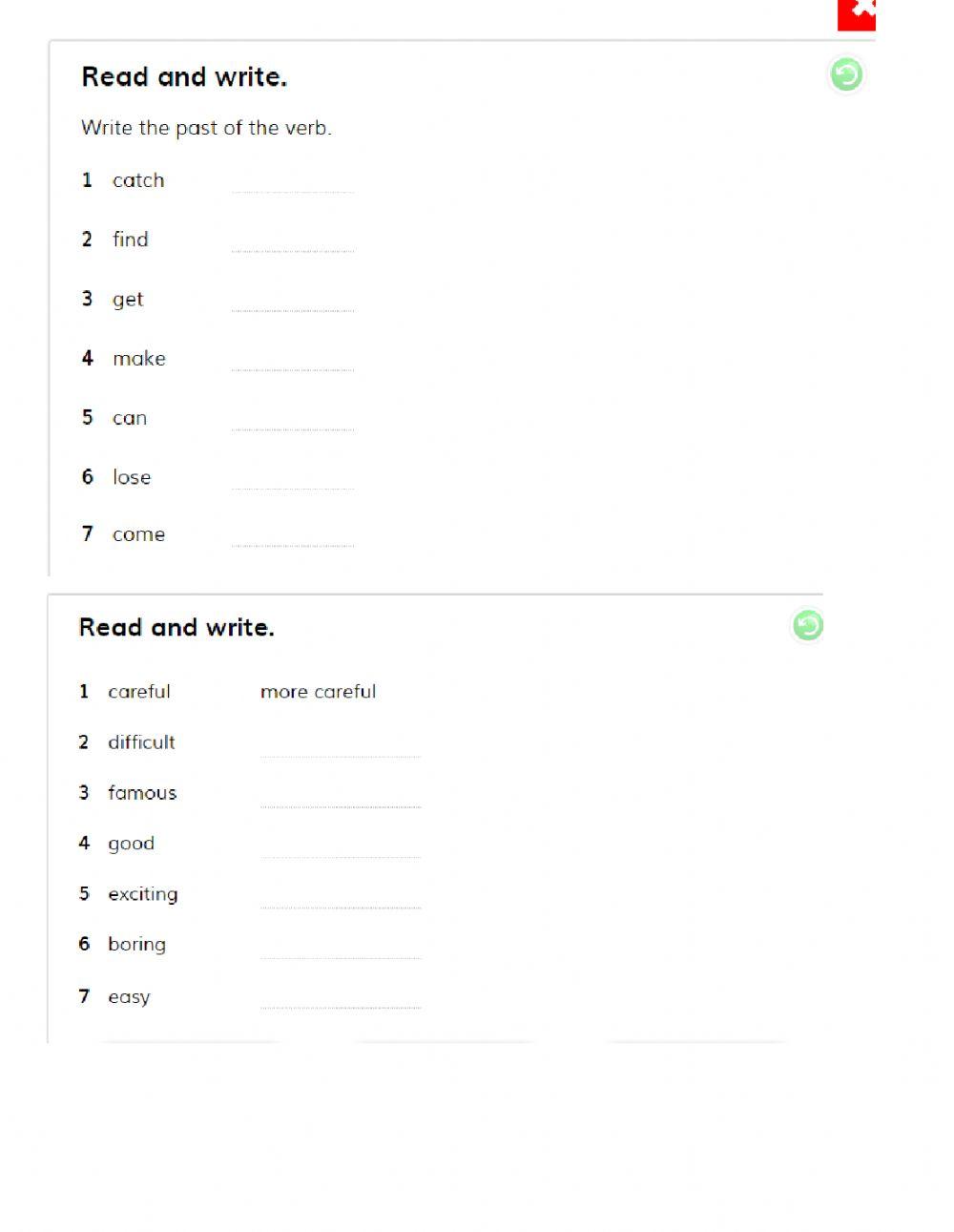Select the answer blank for 'can'
The height and width of the screenshot is (1232, 954).
coord(292,420)
